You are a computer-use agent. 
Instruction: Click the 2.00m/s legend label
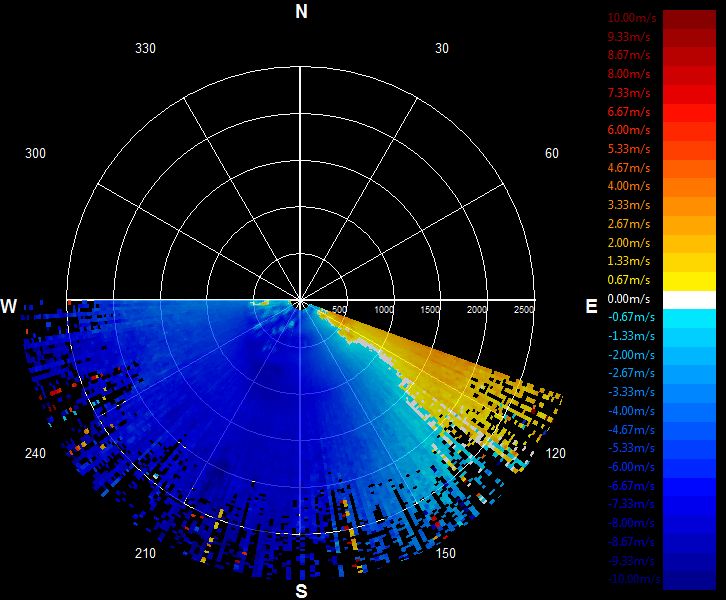point(629,243)
